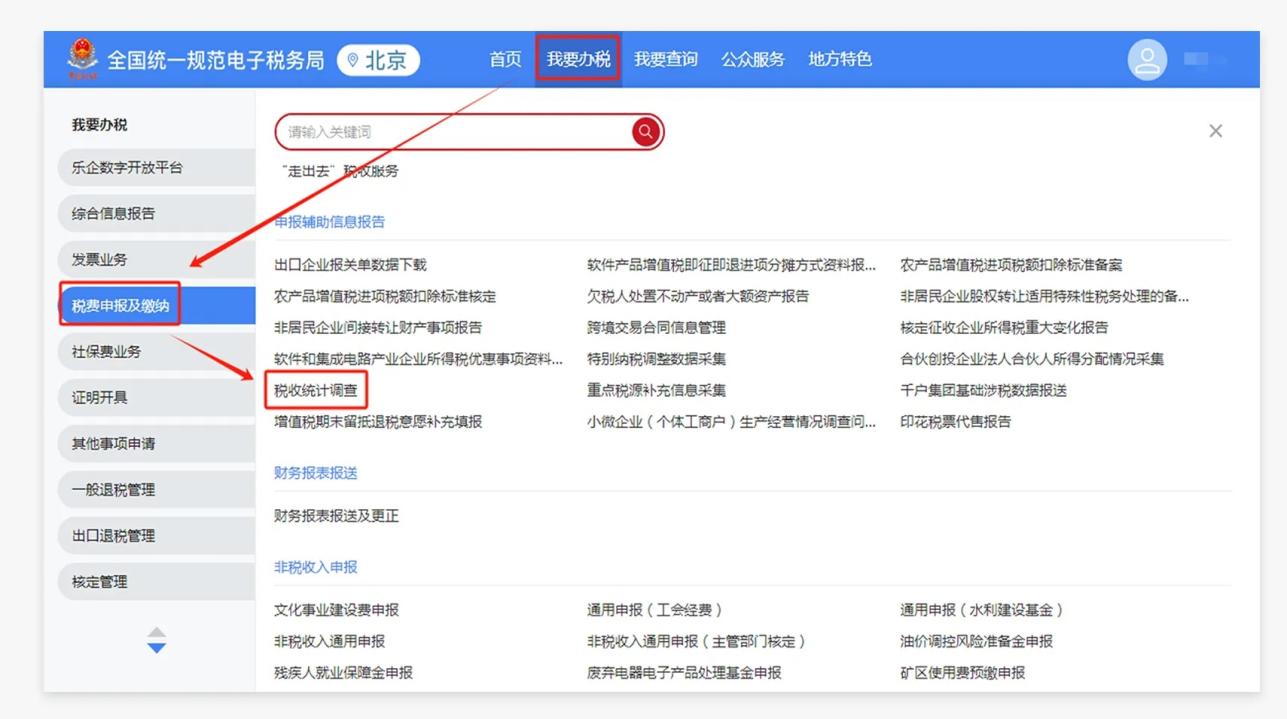
Task: Expand sidebar list with down arrow
Action: click(x=157, y=648)
